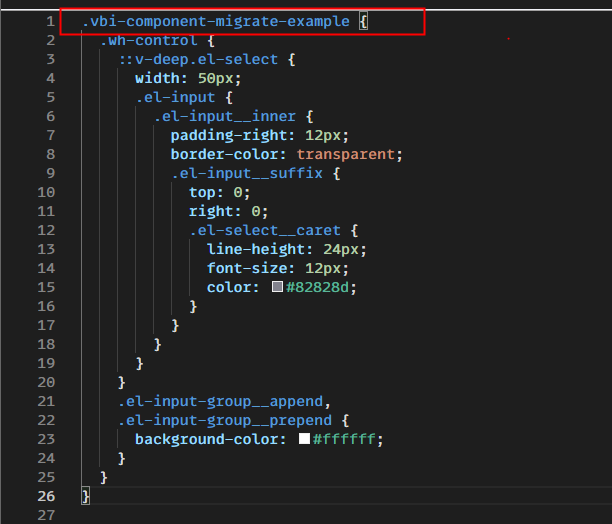
Task: Click the #ffffff color swatch
Action: (304, 439)
